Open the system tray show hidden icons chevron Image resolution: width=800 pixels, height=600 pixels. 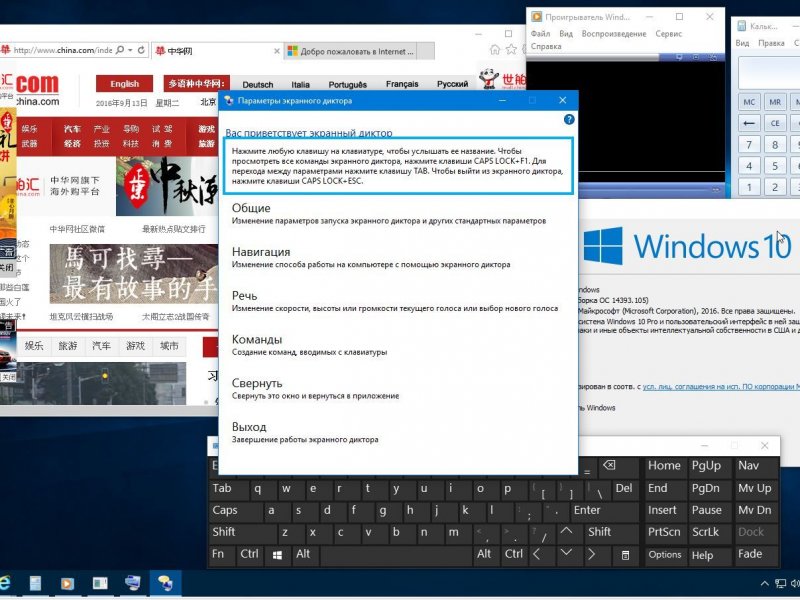(764, 583)
